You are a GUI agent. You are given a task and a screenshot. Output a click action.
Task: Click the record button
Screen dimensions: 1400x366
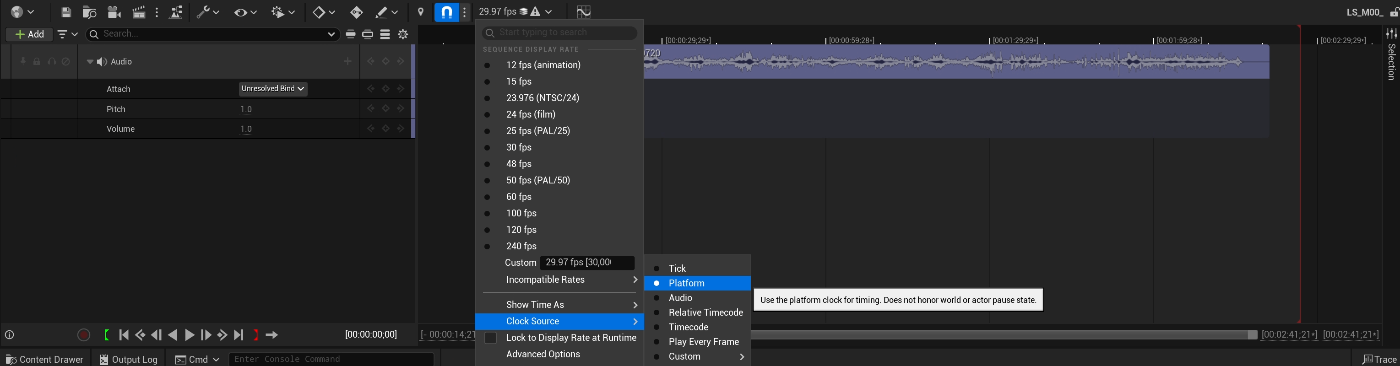pos(84,335)
